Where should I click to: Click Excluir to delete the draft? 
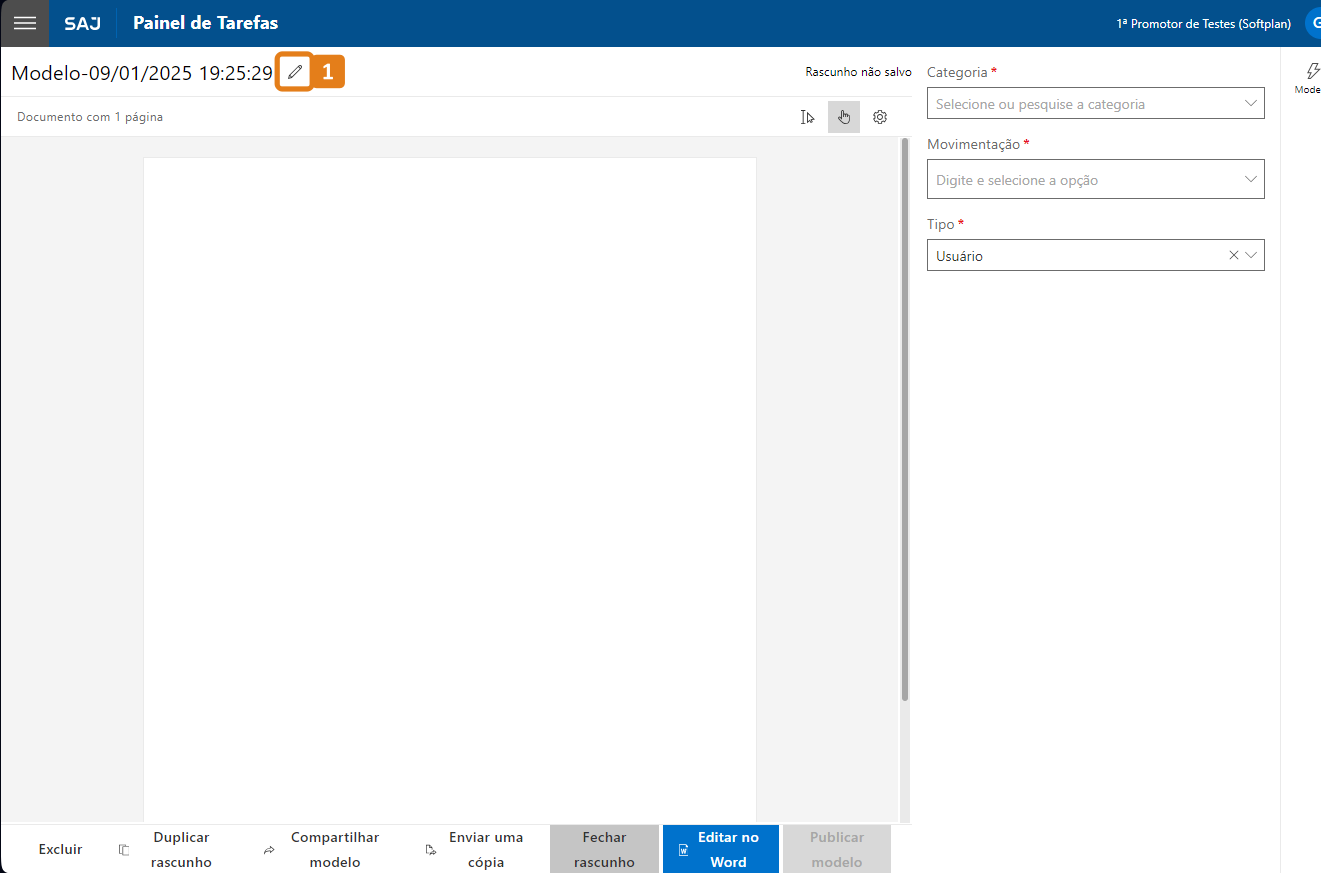click(x=60, y=849)
